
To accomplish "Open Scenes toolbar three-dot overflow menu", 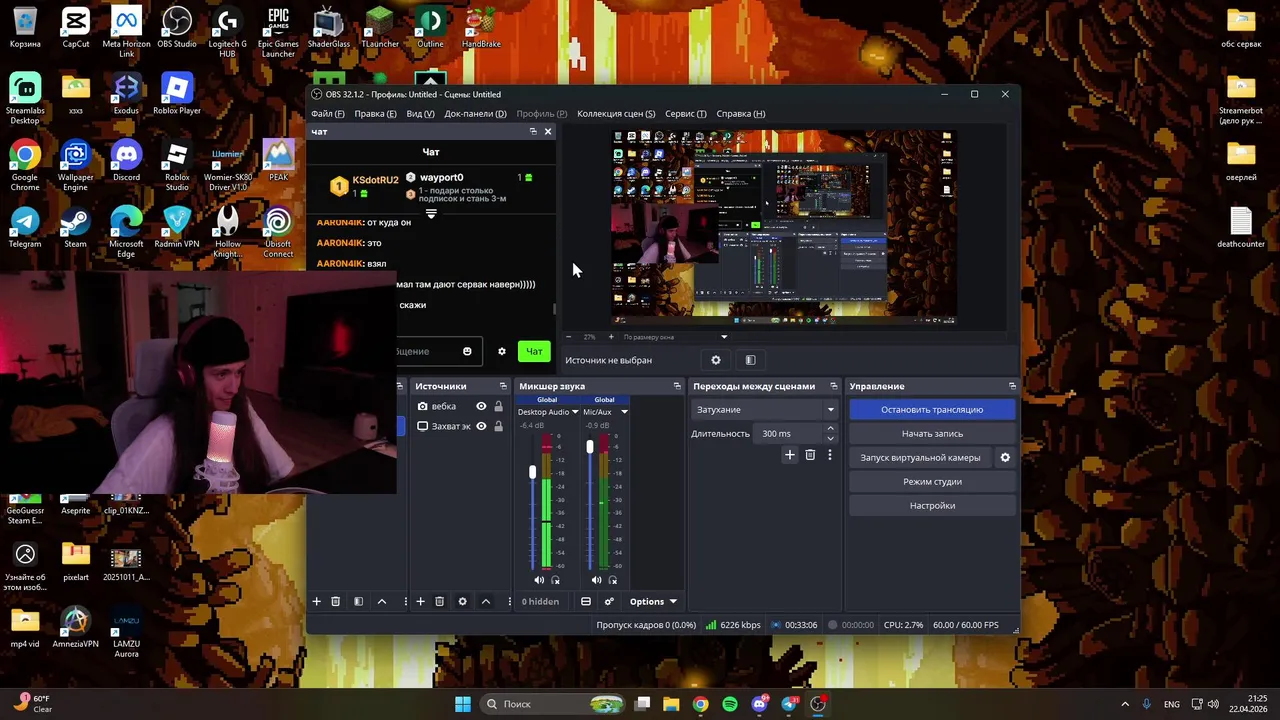I will [x=405, y=601].
